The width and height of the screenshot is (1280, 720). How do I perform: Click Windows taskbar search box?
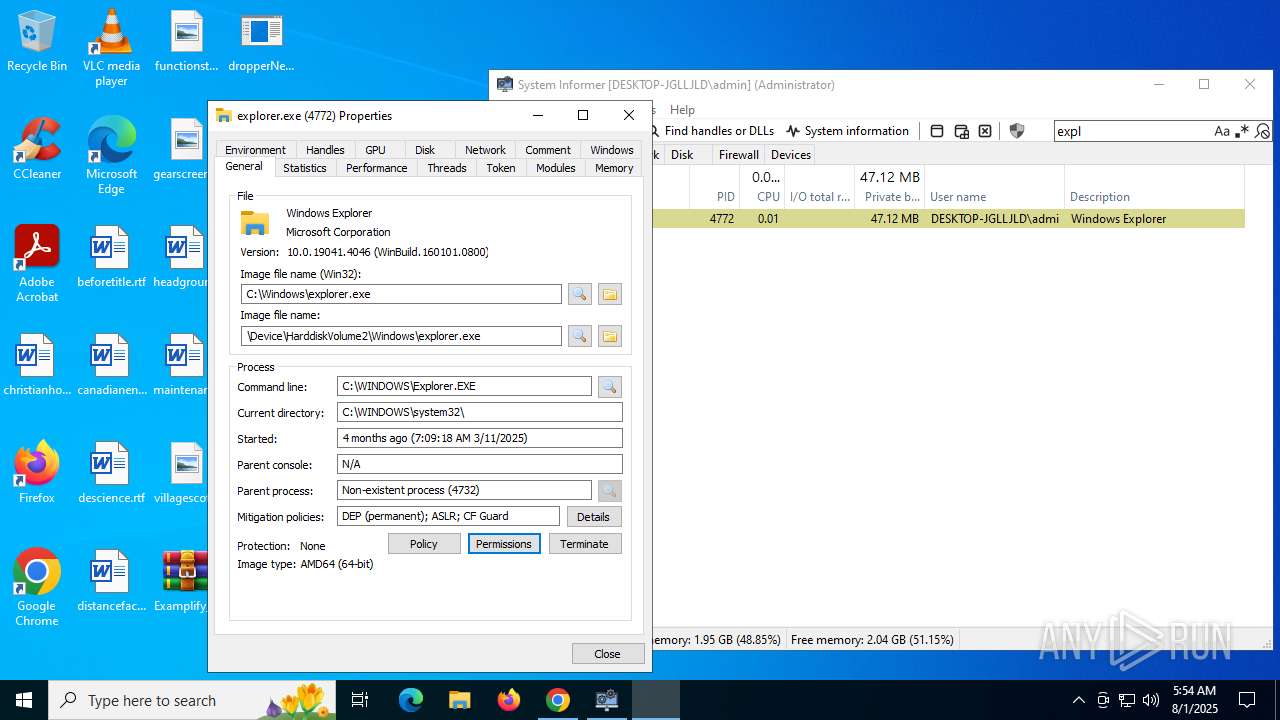click(192, 700)
